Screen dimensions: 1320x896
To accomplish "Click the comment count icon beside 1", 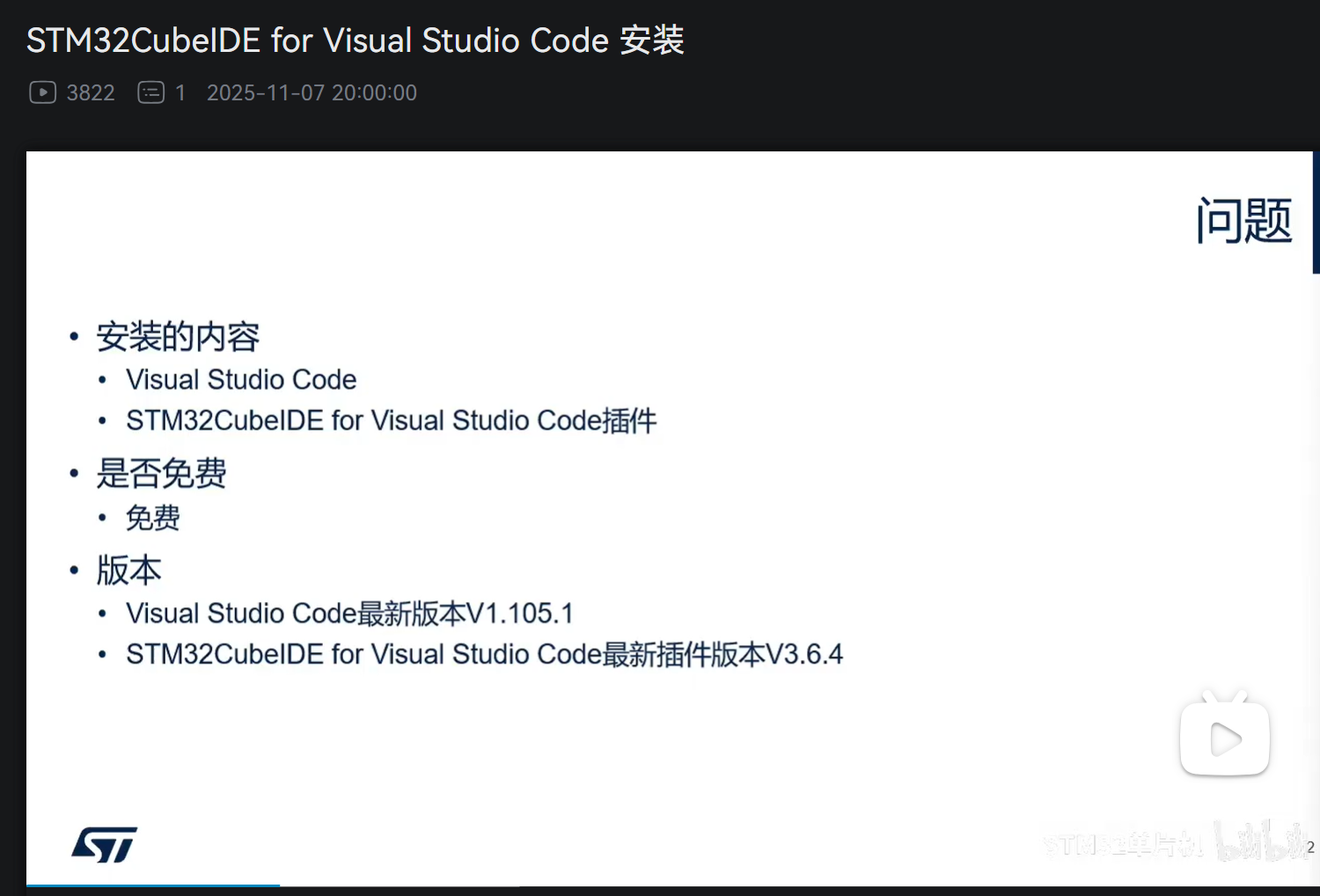I will point(151,92).
